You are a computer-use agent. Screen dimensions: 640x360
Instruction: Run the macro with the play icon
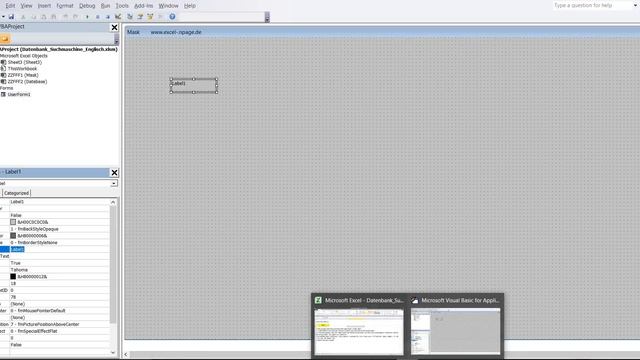click(87, 17)
